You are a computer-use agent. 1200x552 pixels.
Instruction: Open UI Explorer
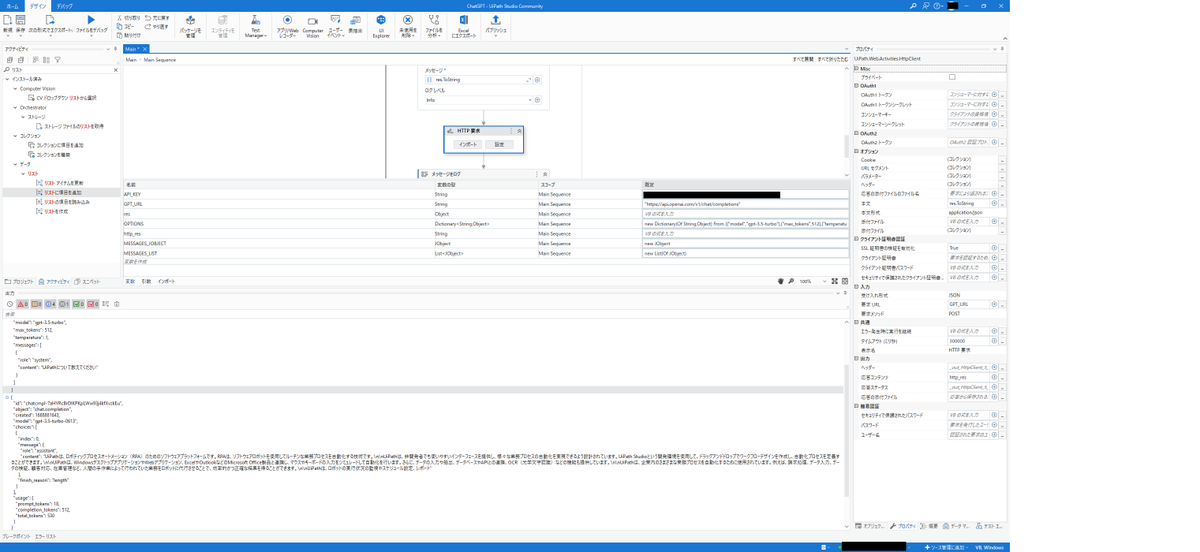(381, 25)
